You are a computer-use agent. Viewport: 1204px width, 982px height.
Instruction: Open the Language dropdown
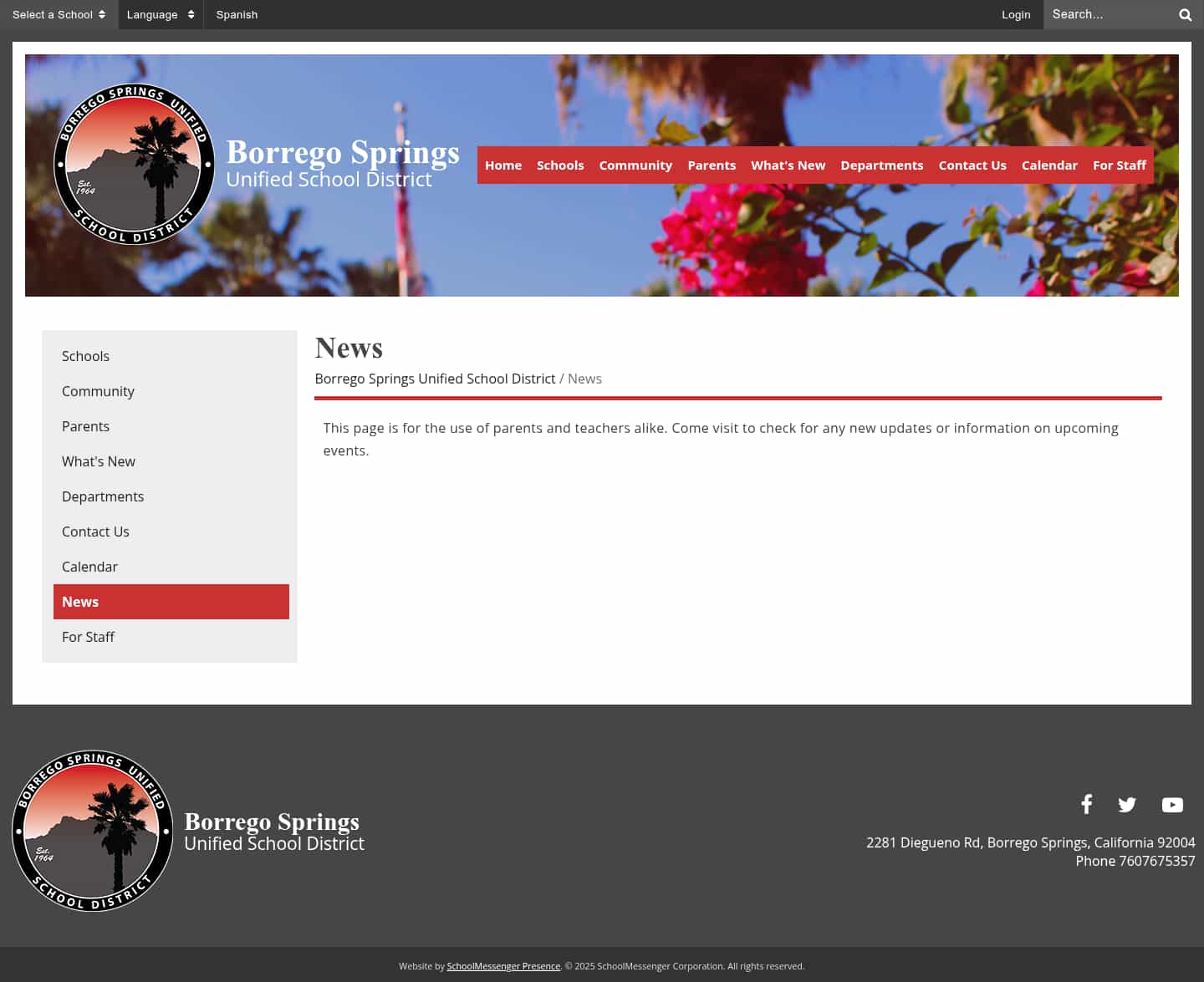click(160, 15)
